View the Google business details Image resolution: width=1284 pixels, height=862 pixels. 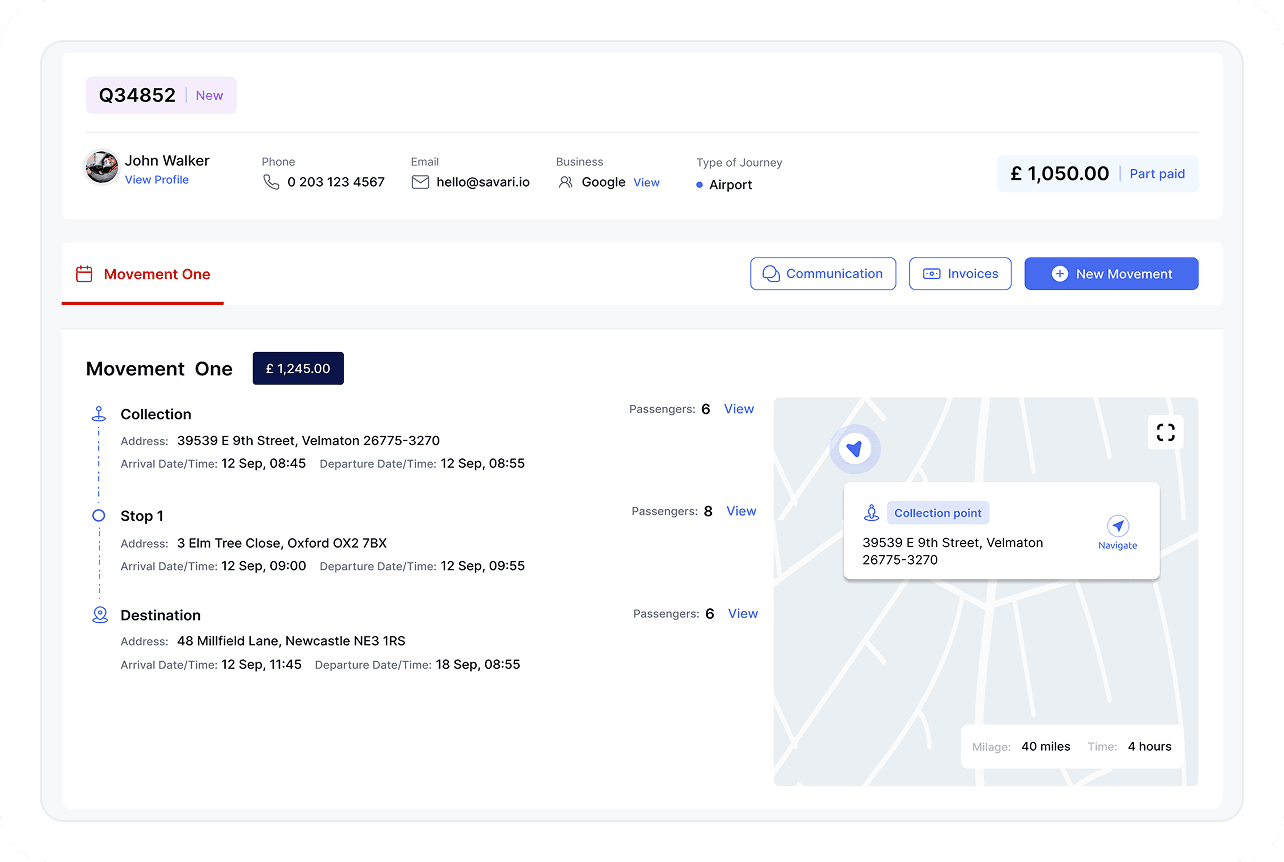click(x=646, y=182)
